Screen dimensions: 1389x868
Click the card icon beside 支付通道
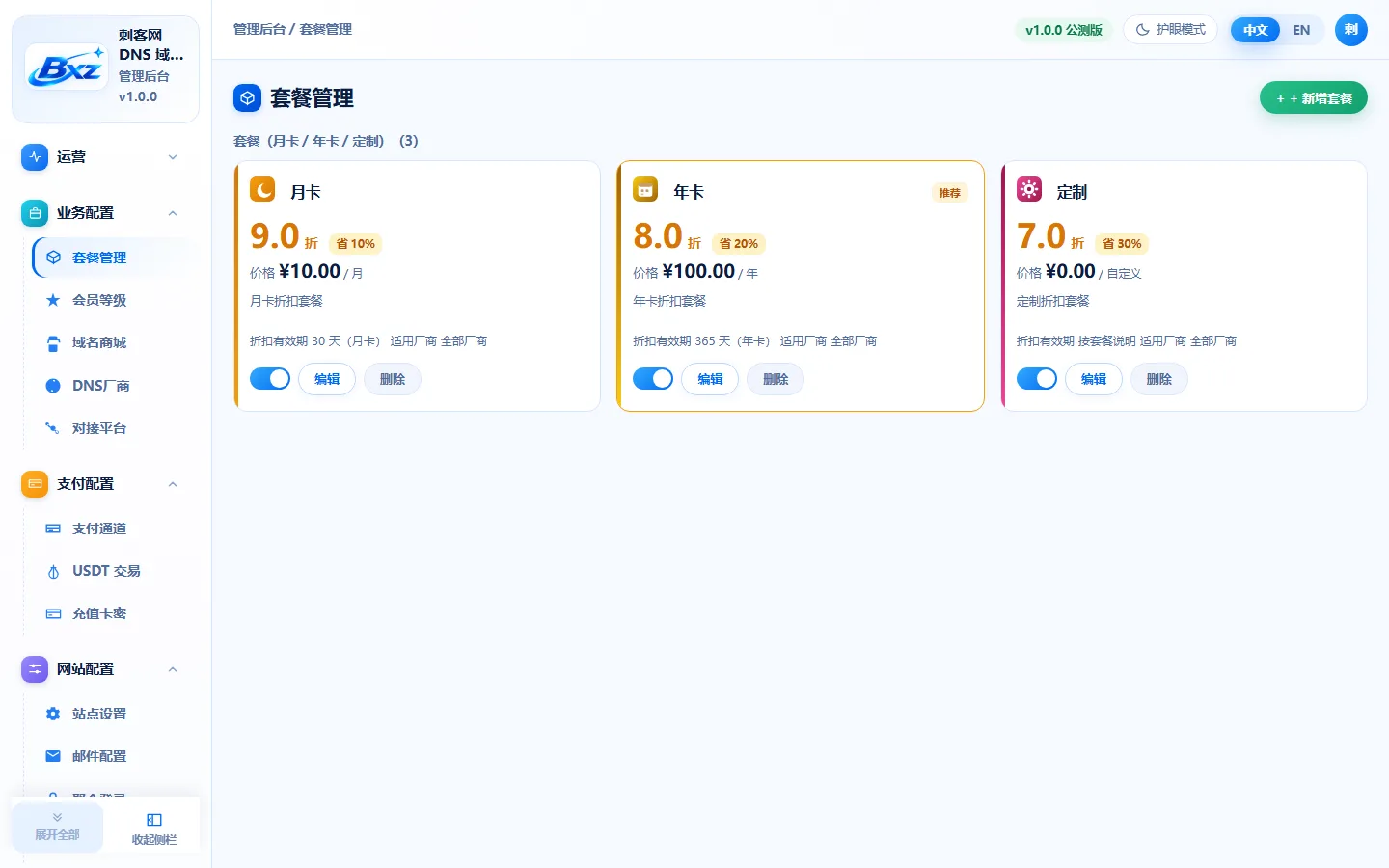[x=53, y=529]
